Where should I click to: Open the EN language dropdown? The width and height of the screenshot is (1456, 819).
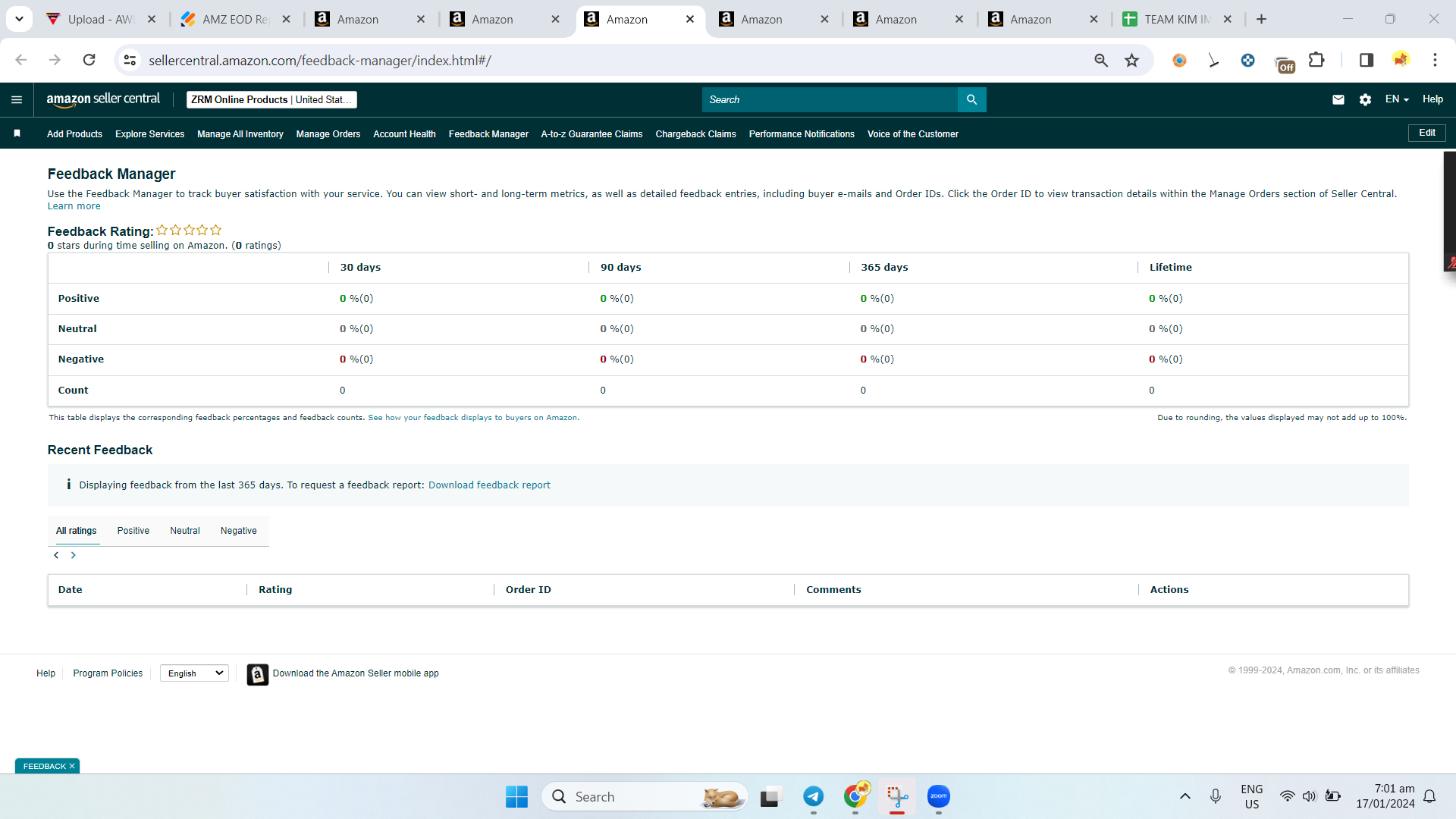click(1397, 99)
